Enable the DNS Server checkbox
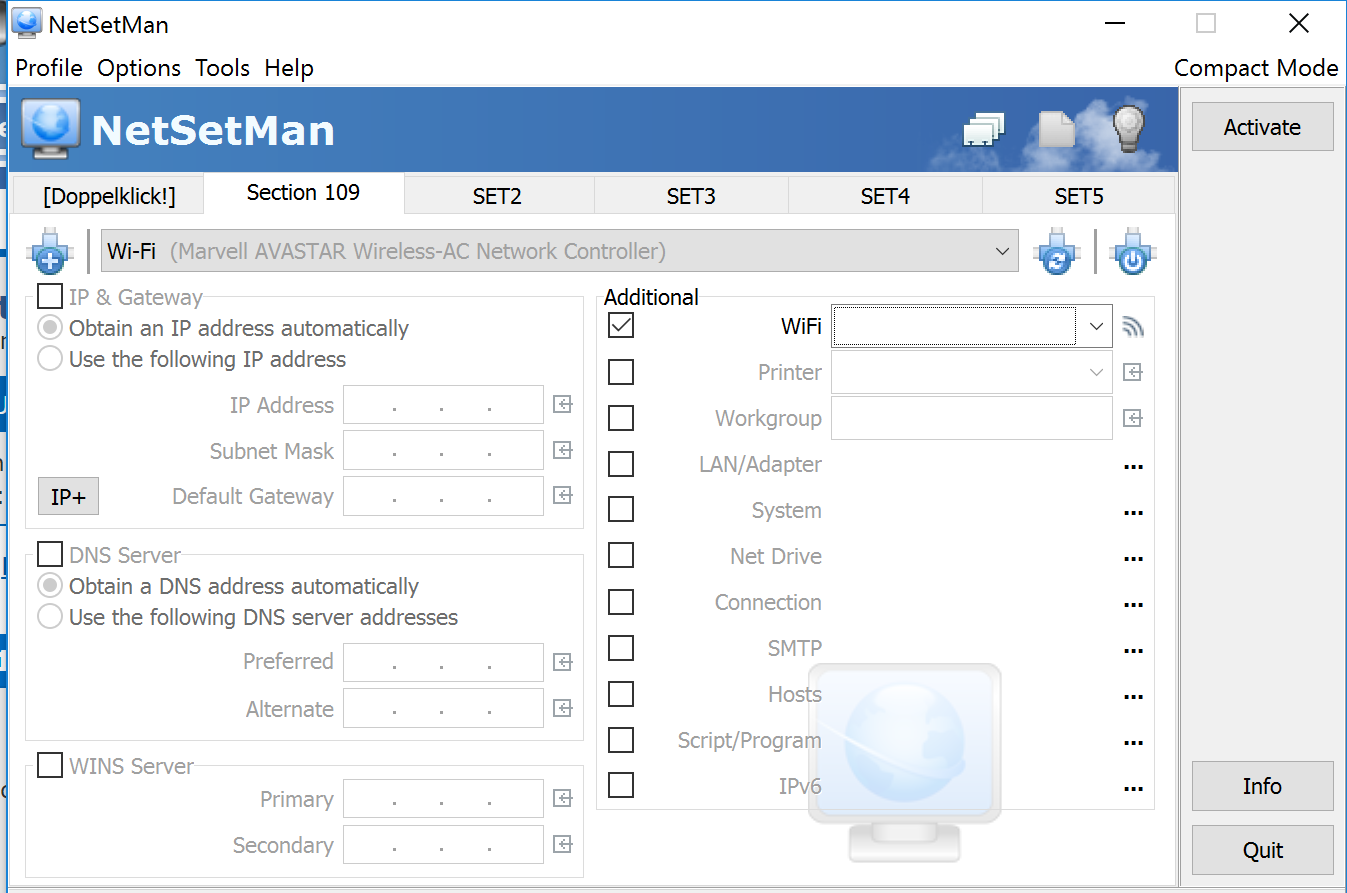The width and height of the screenshot is (1347, 893). coord(50,555)
